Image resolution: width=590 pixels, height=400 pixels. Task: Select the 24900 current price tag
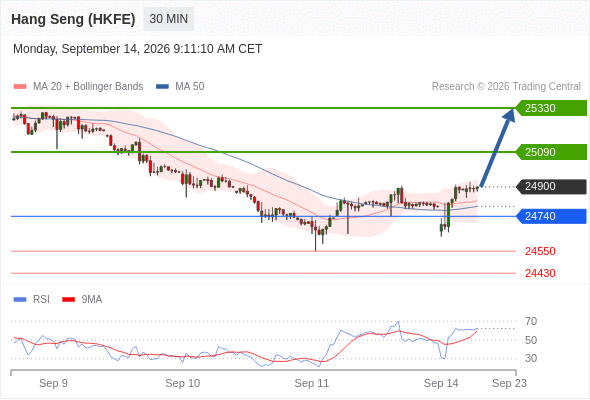(551, 186)
